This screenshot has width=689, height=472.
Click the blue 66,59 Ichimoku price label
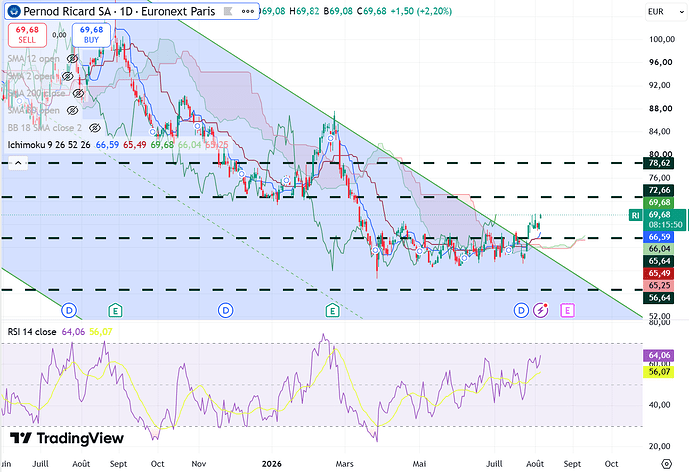(660, 237)
